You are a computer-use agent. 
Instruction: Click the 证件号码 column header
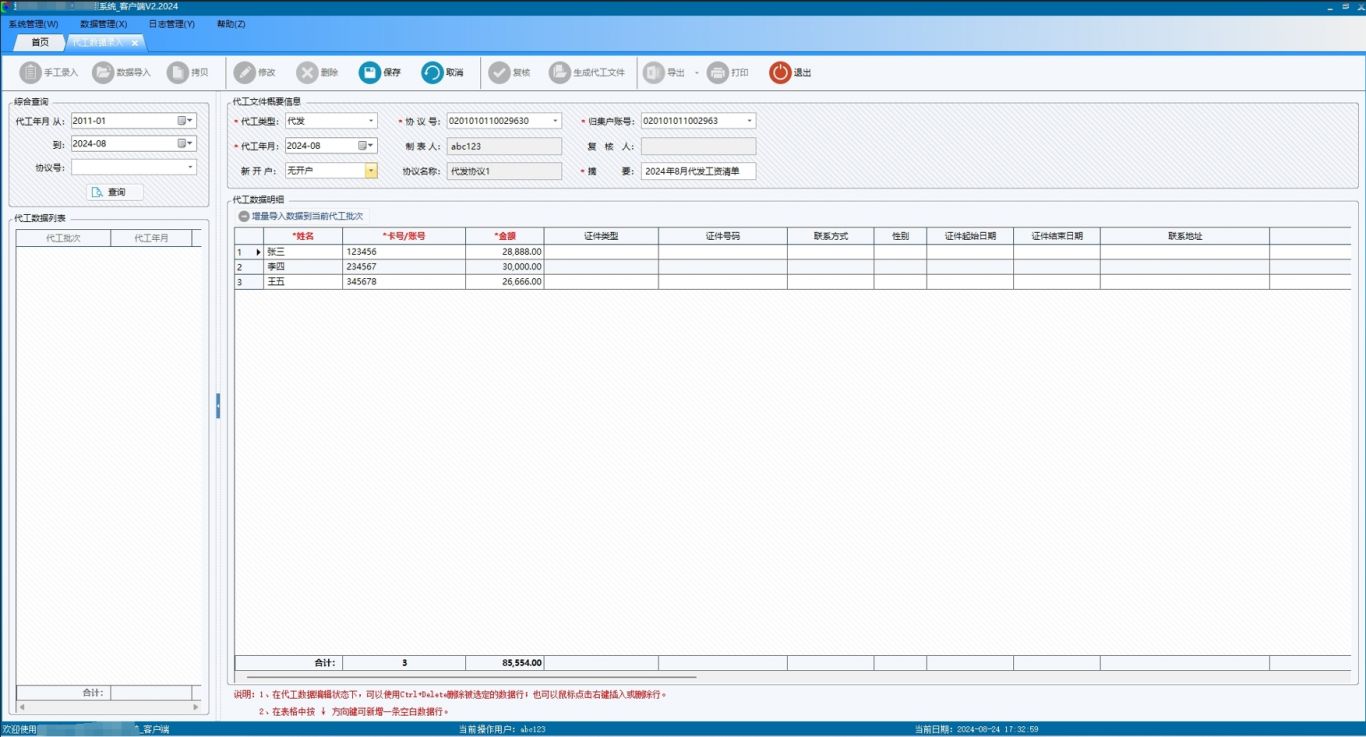click(x=722, y=236)
